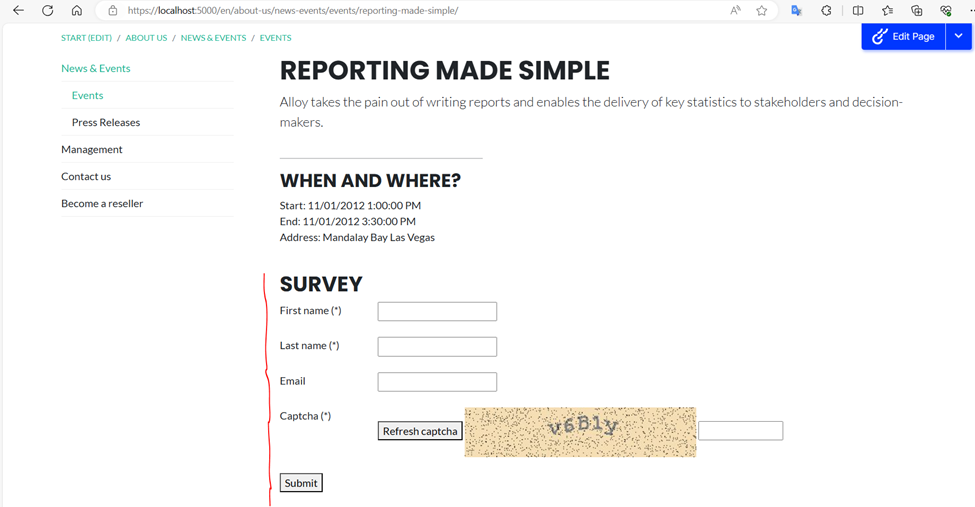
Task: Click the site info lock icon
Action: (112, 11)
